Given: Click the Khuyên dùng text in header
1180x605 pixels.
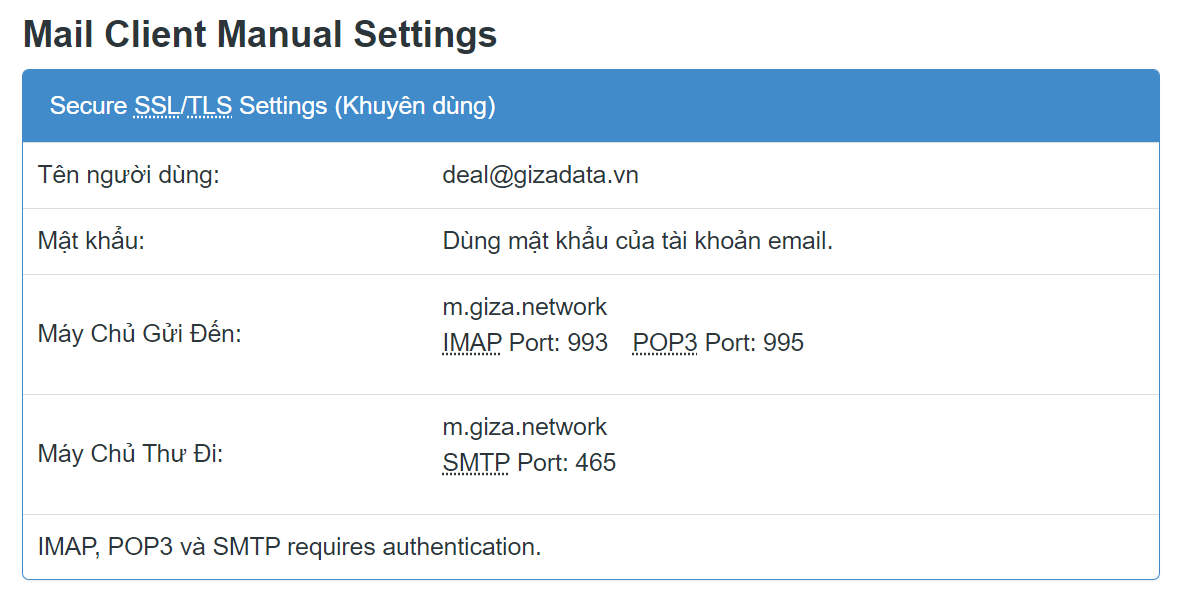Looking at the screenshot, I should tap(415, 105).
